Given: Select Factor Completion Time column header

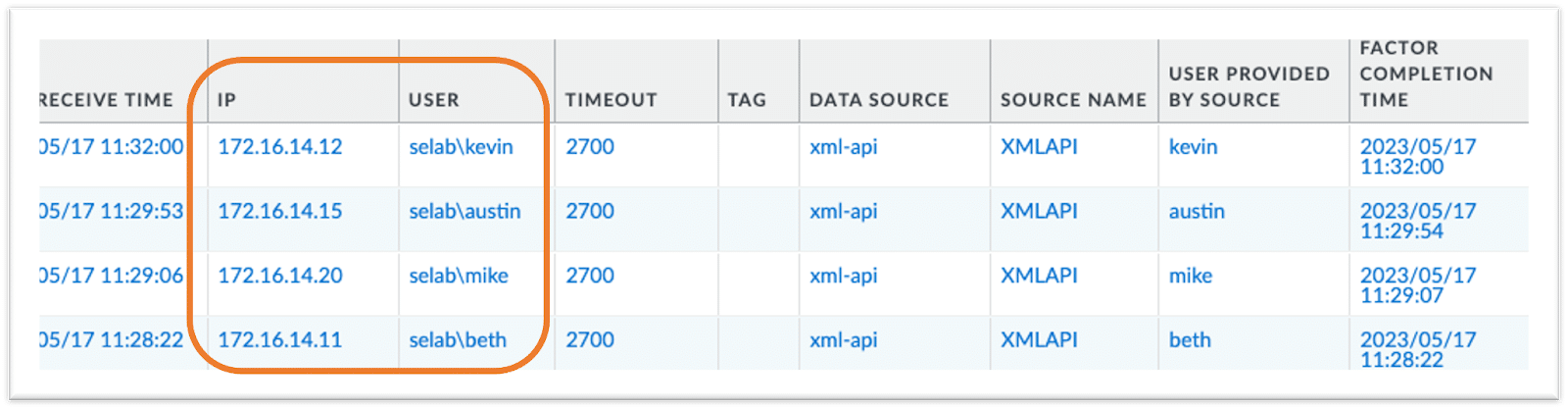Looking at the screenshot, I should [1426, 74].
